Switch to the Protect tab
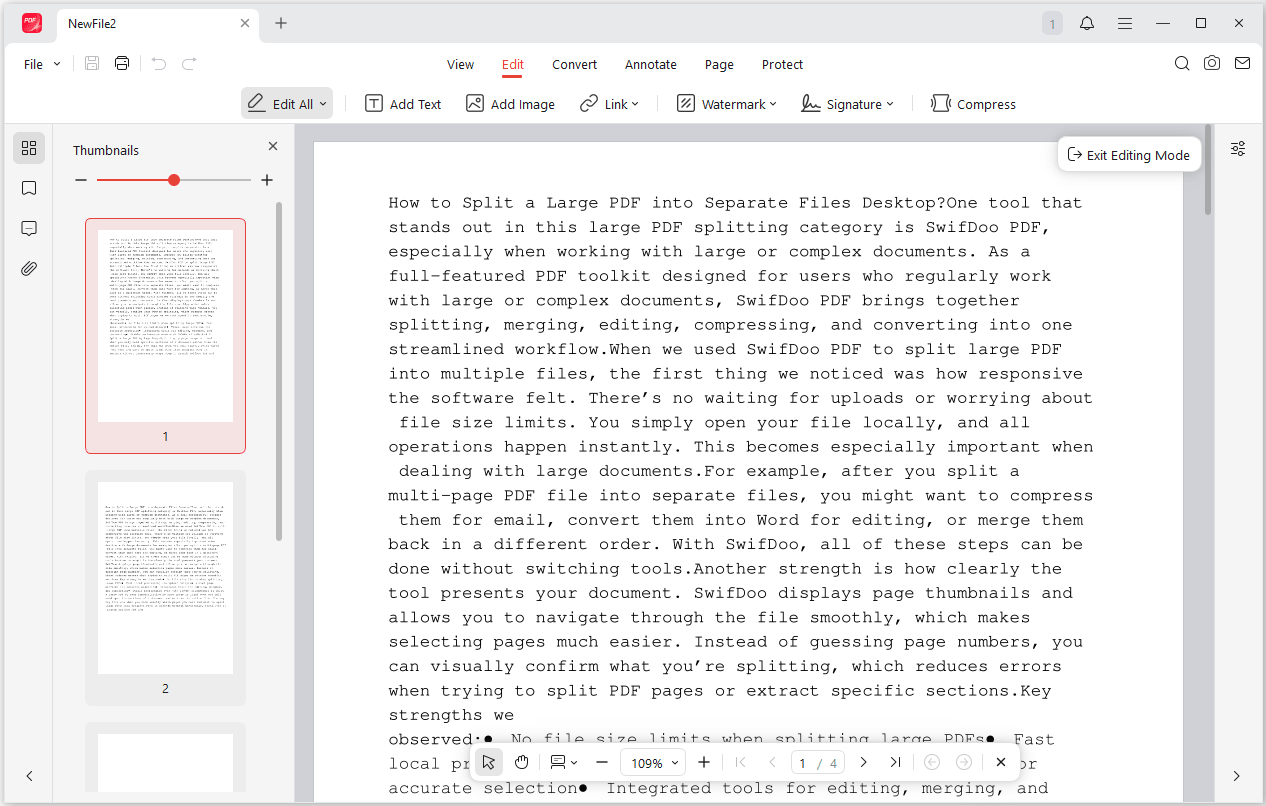1266x806 pixels. click(782, 64)
